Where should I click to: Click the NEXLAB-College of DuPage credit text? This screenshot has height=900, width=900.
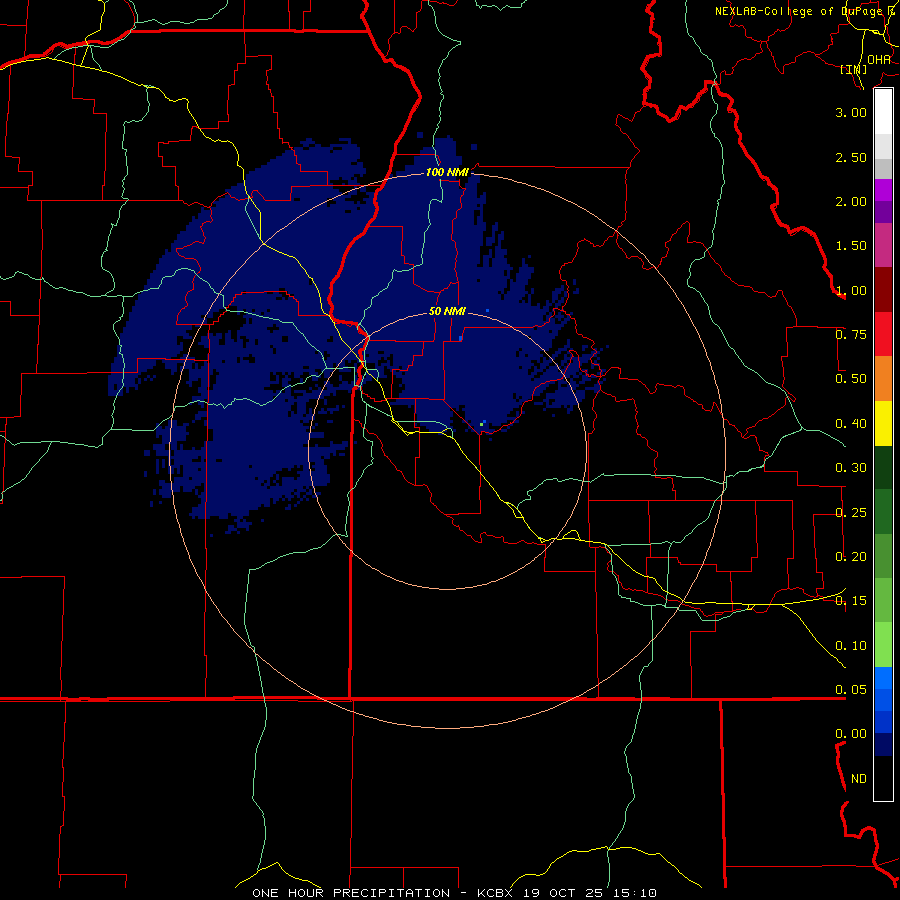807,11
